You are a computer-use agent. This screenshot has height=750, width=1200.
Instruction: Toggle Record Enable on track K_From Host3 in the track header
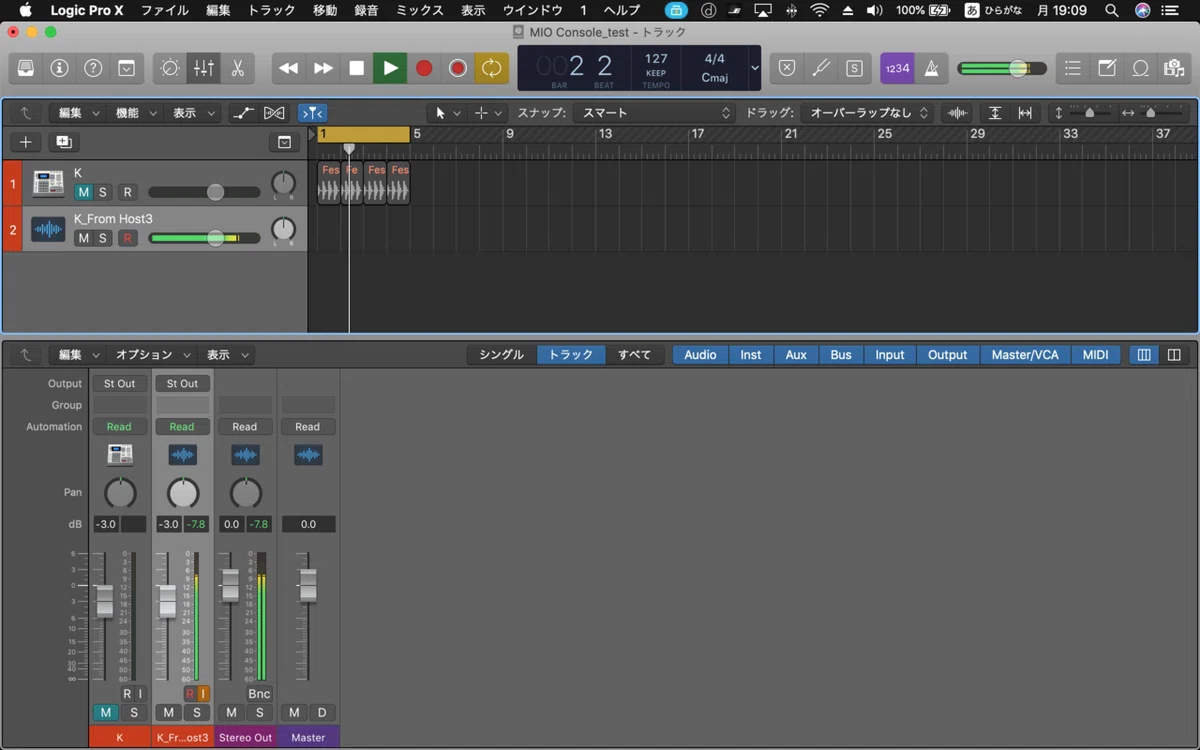point(127,238)
